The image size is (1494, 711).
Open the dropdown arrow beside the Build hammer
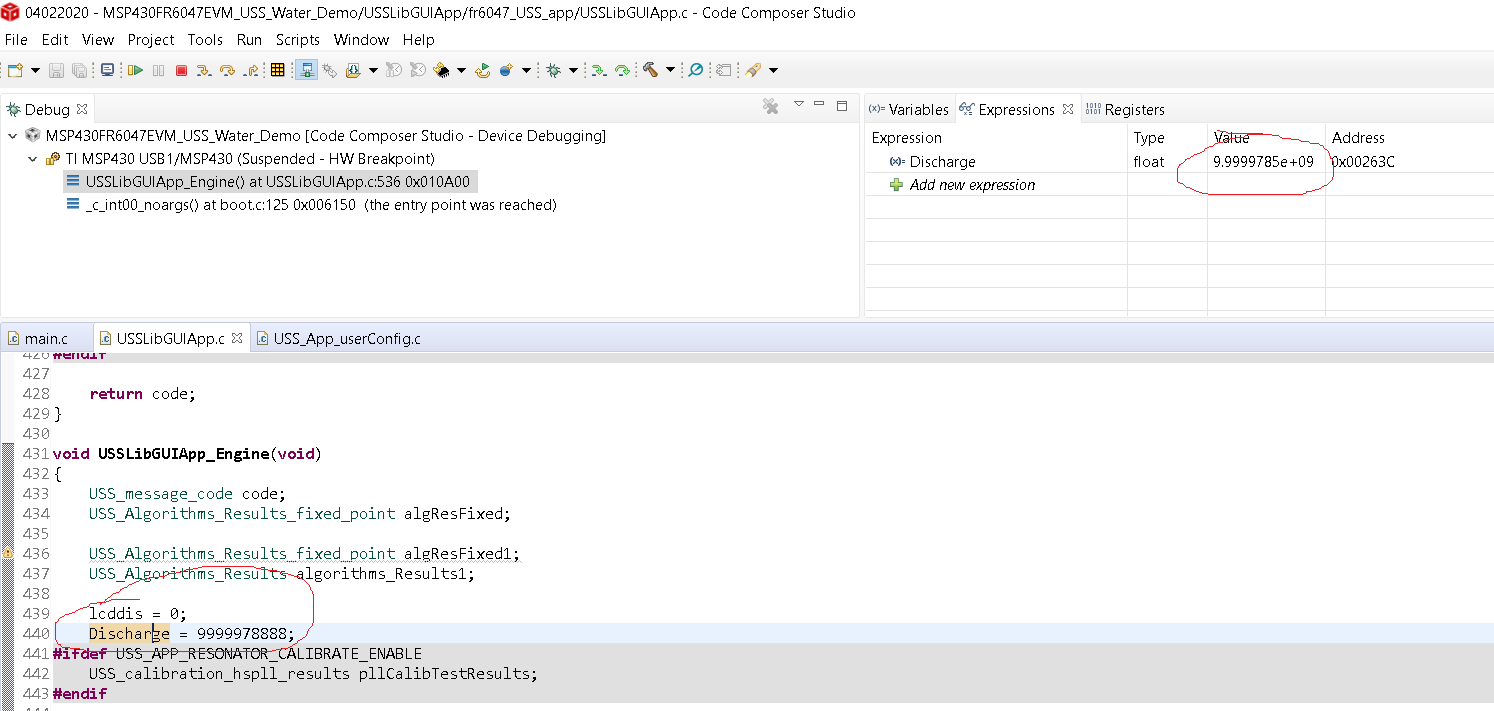point(670,70)
